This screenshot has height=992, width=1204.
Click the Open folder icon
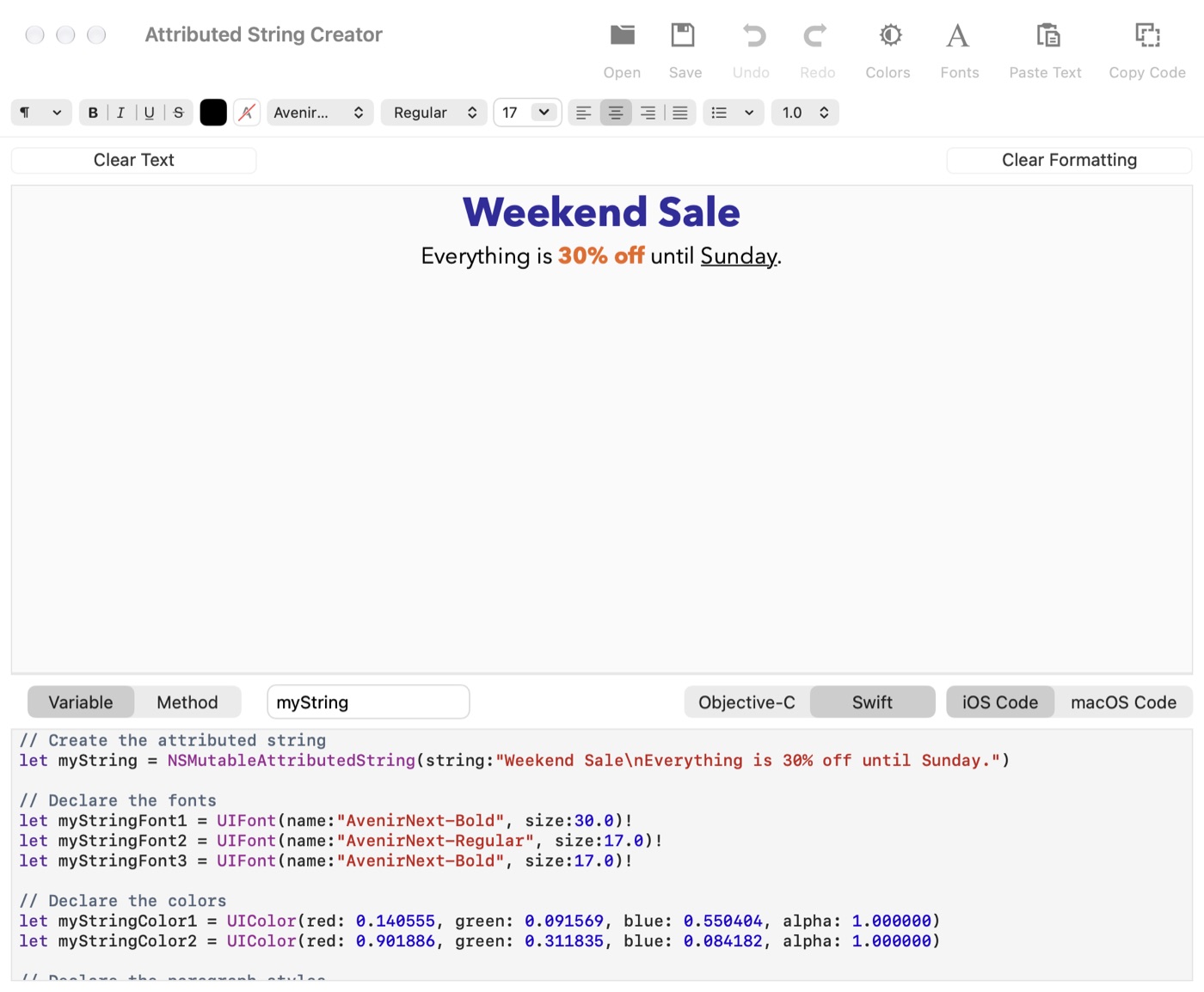point(622,35)
